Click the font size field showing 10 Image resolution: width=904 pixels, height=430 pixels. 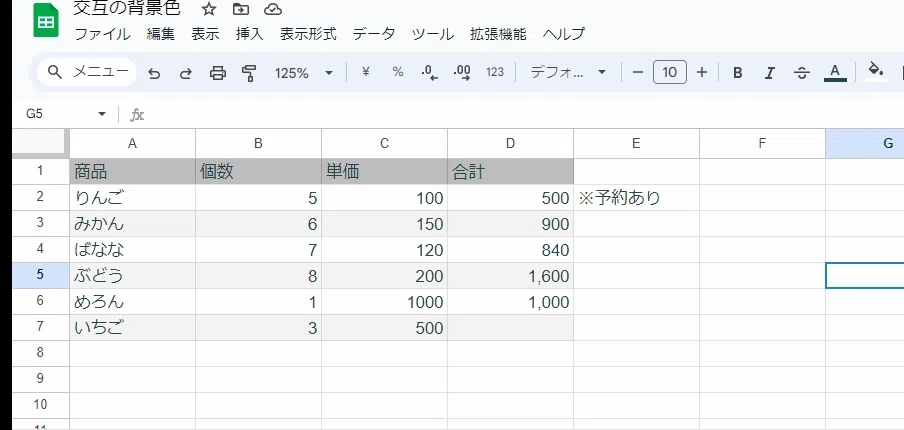click(x=669, y=72)
